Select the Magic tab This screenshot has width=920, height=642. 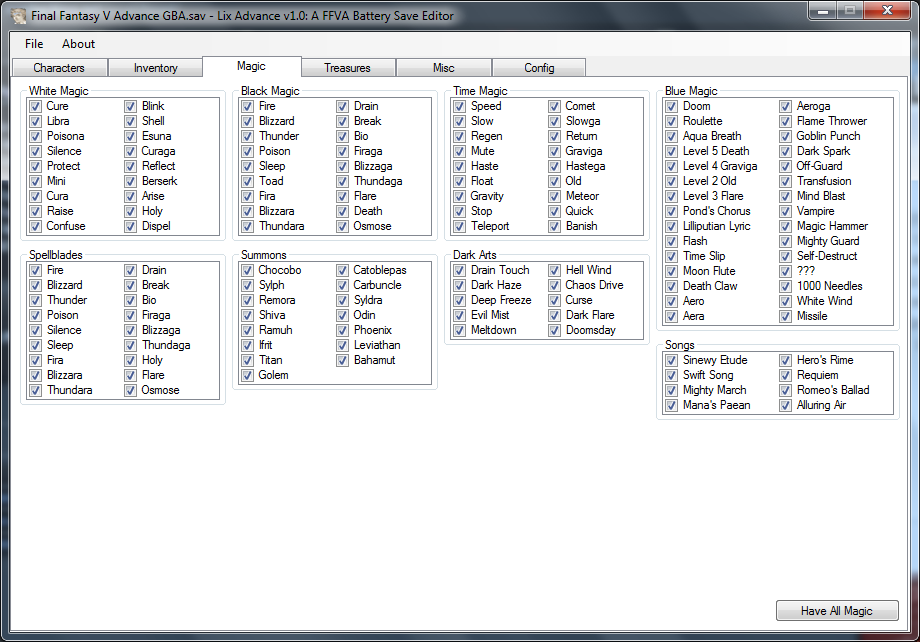[252, 66]
